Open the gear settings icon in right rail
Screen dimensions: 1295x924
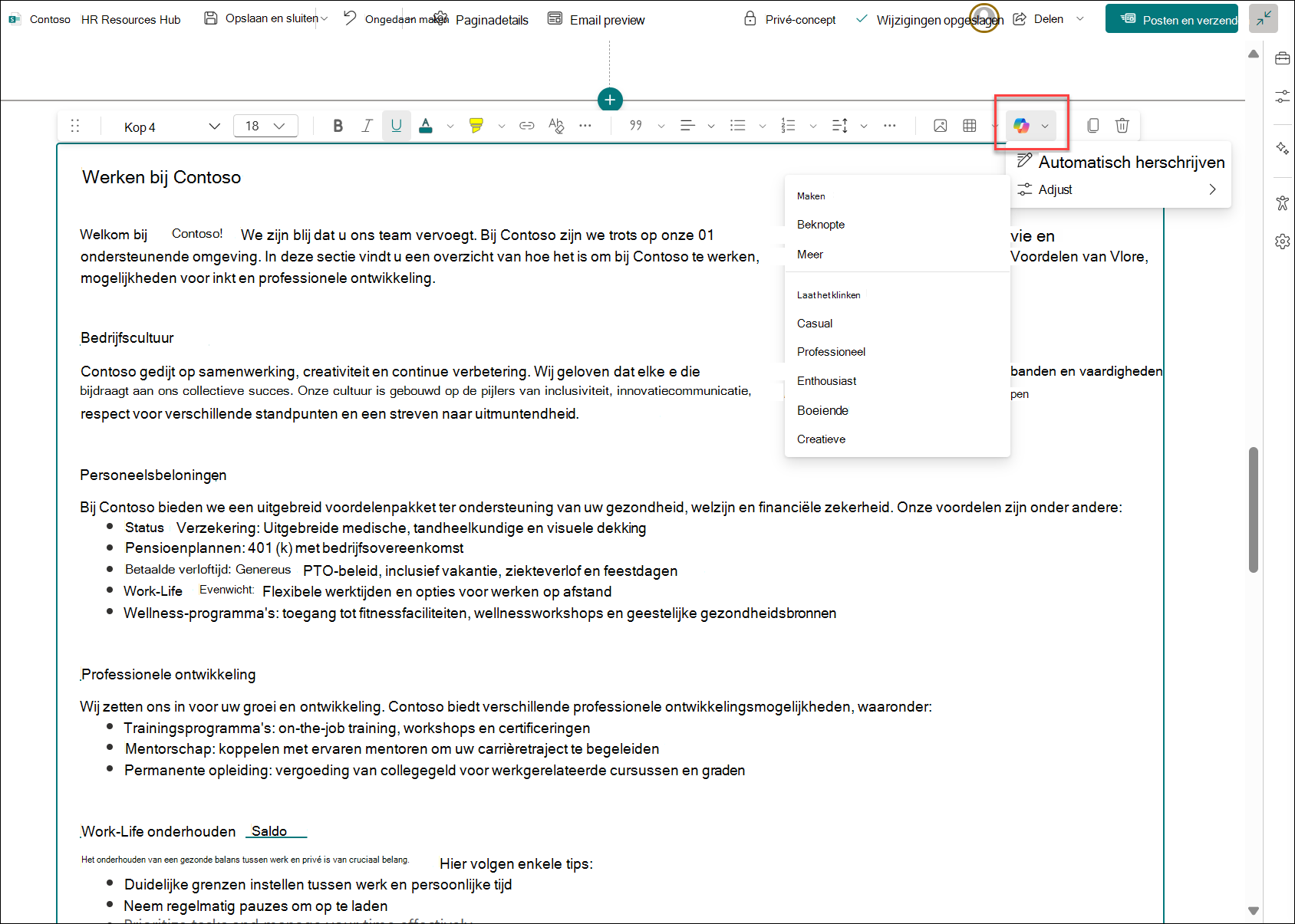tap(1282, 242)
